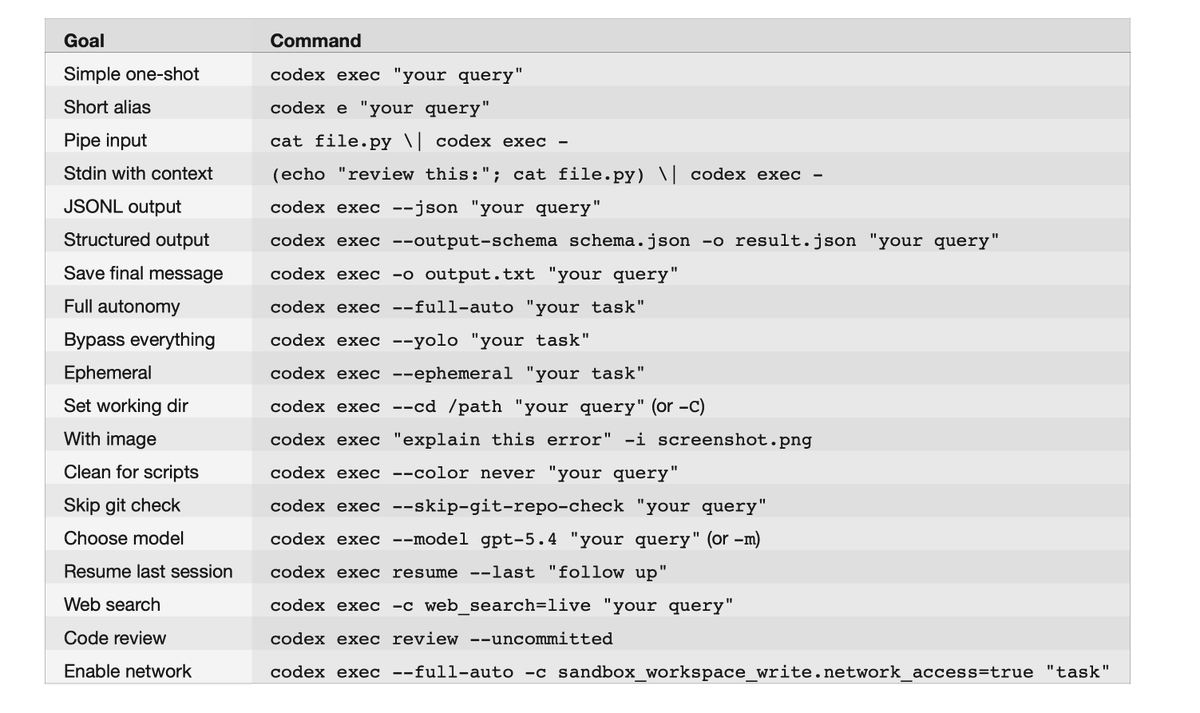Select the "Save final message" label
The height and width of the screenshot is (713, 1200).
[x=143, y=273]
